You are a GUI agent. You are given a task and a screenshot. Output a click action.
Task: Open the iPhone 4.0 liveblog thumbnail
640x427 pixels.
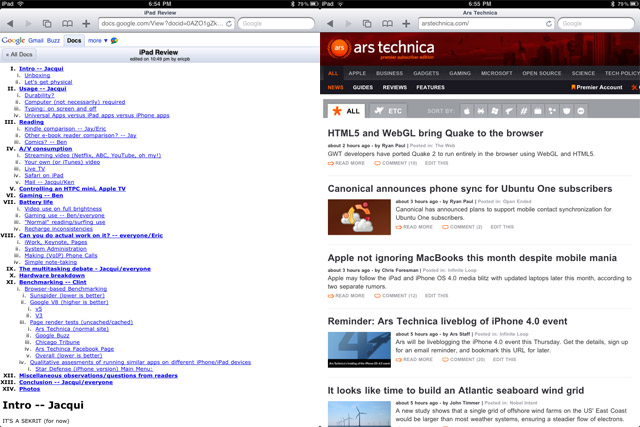coord(359,349)
